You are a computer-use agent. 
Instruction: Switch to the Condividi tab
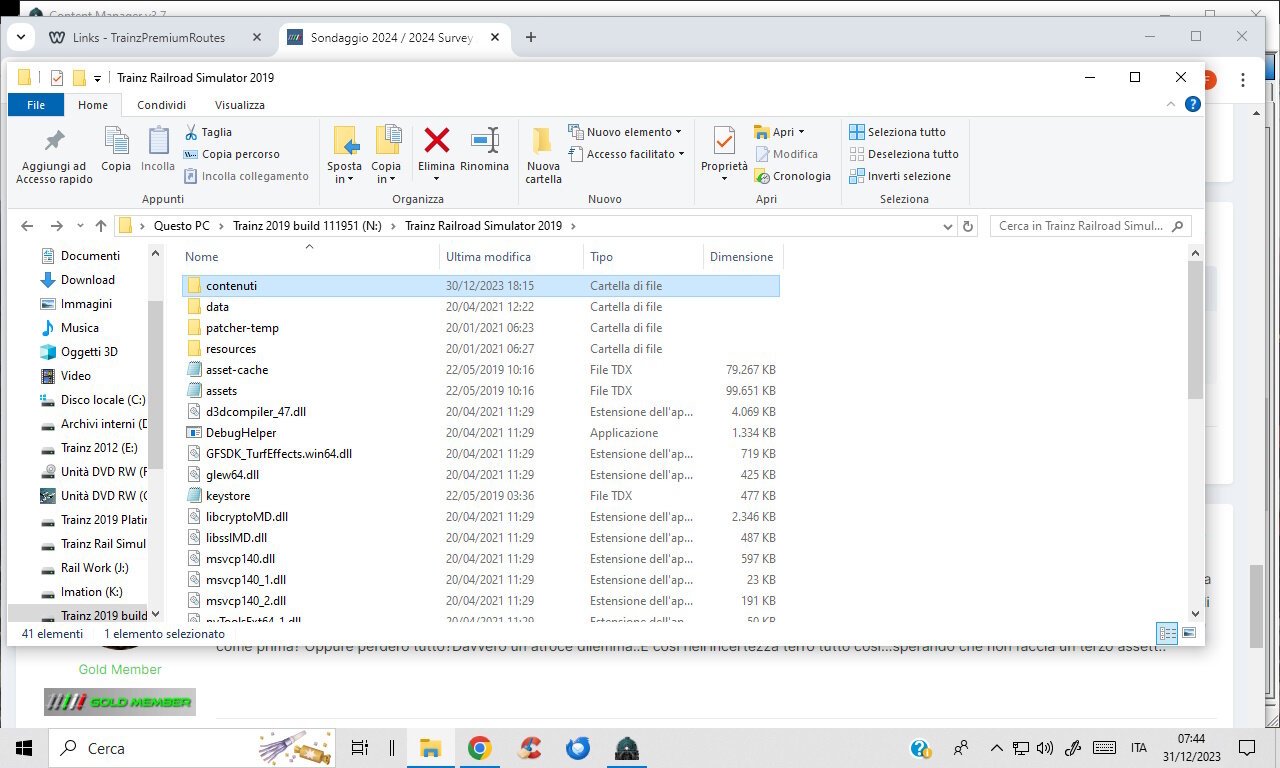coord(161,105)
